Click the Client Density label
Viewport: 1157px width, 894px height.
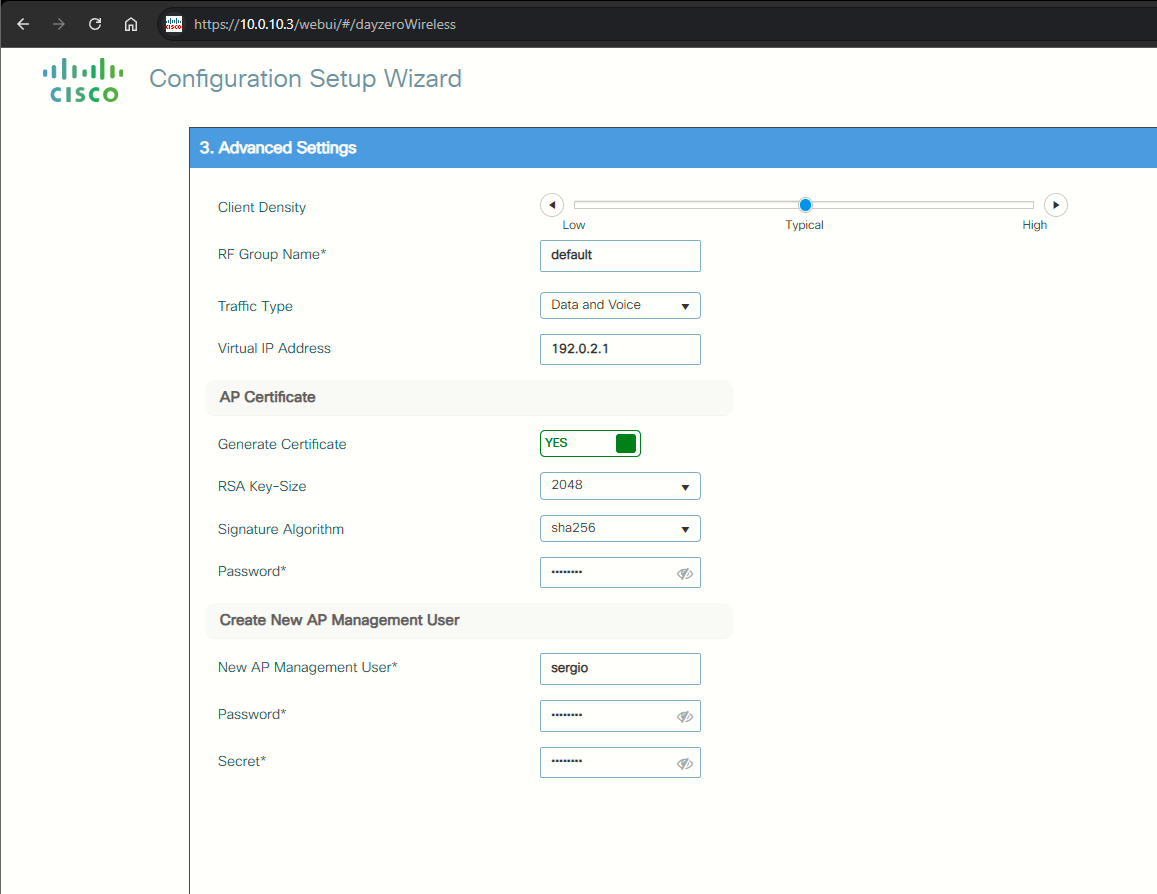261,207
